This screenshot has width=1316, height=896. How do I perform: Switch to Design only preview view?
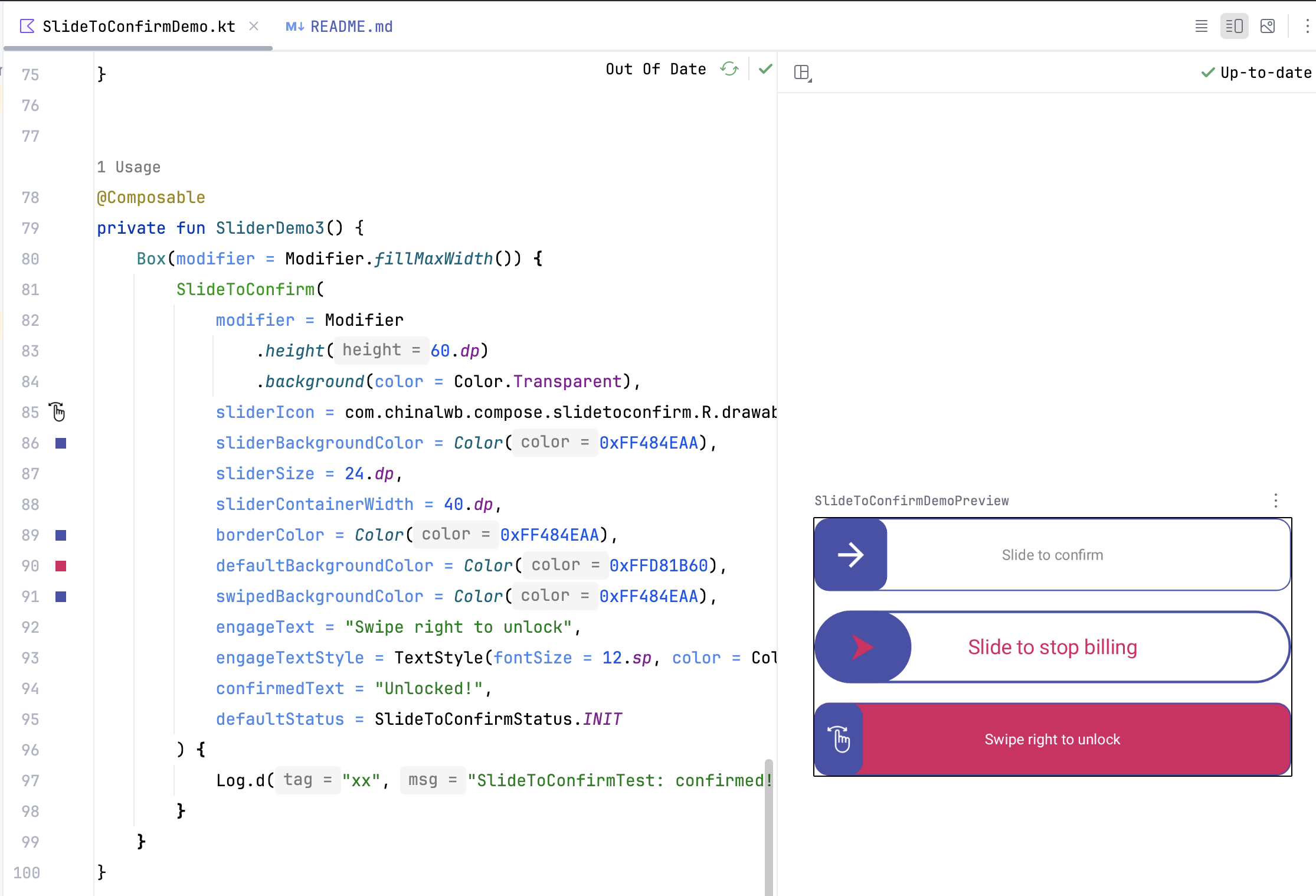[1267, 27]
